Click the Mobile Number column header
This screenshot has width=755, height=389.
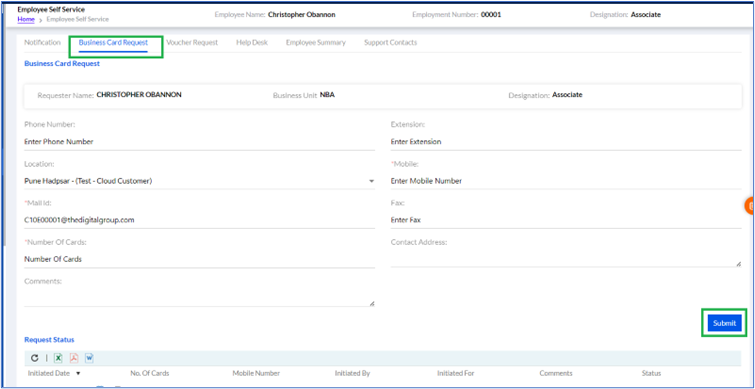pyautogui.click(x=256, y=374)
